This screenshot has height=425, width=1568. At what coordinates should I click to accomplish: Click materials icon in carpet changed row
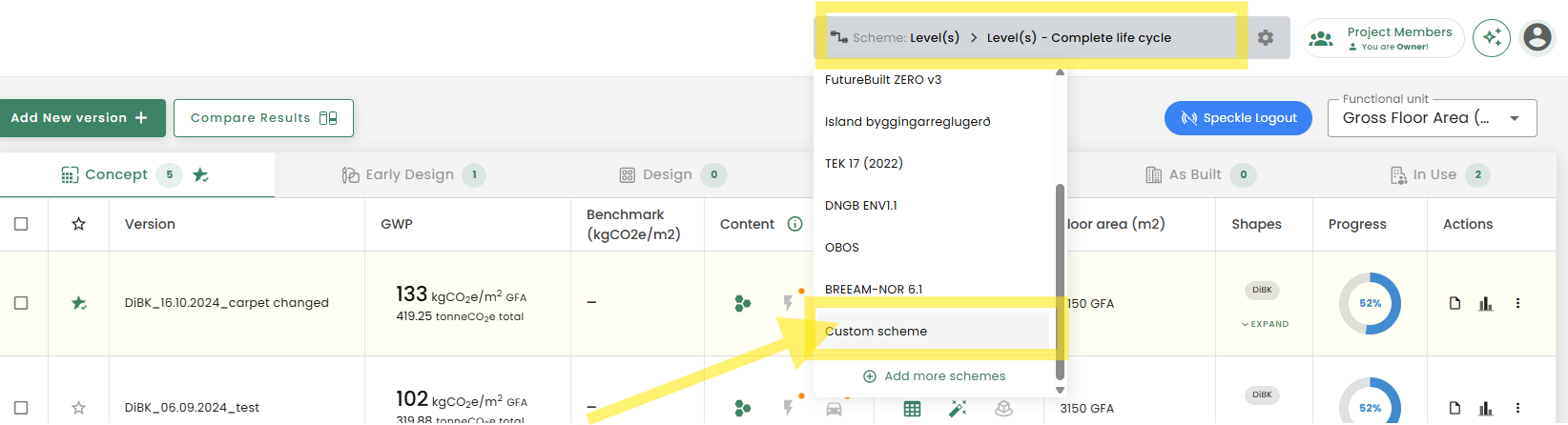(742, 303)
